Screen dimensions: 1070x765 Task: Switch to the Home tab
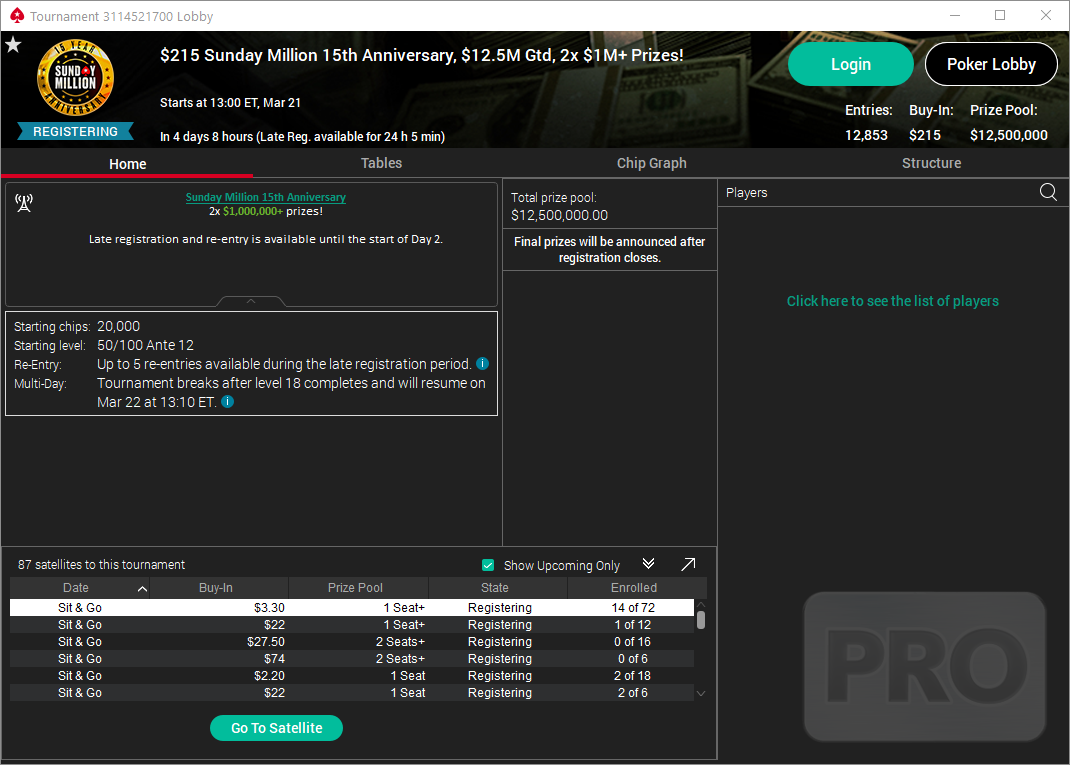(x=128, y=164)
